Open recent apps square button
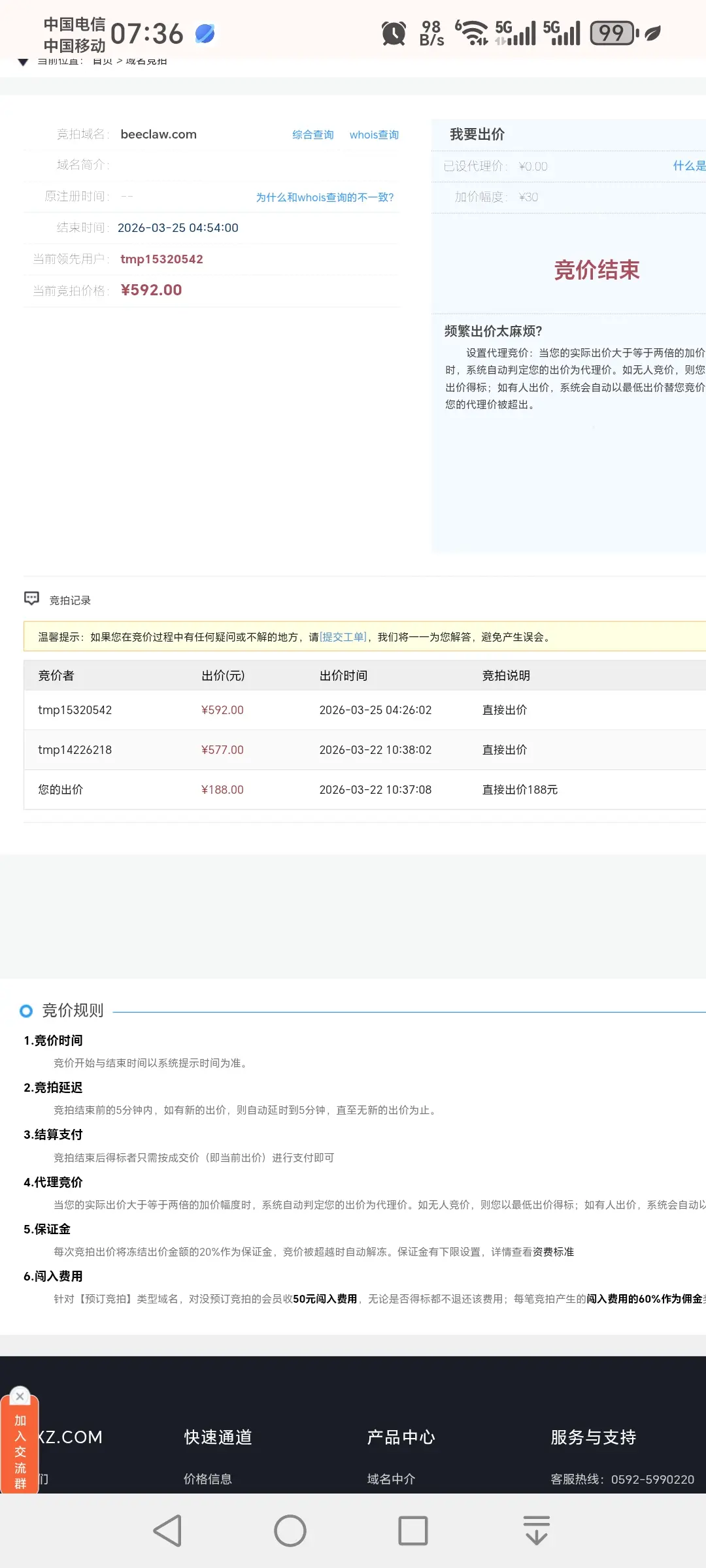The height and width of the screenshot is (1568, 706). tap(413, 1530)
